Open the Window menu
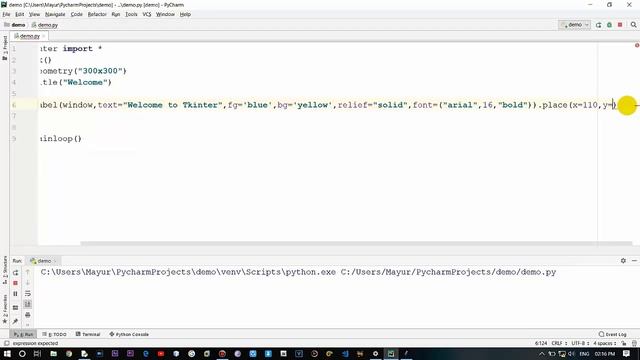The width and height of the screenshot is (640, 360). click(165, 14)
